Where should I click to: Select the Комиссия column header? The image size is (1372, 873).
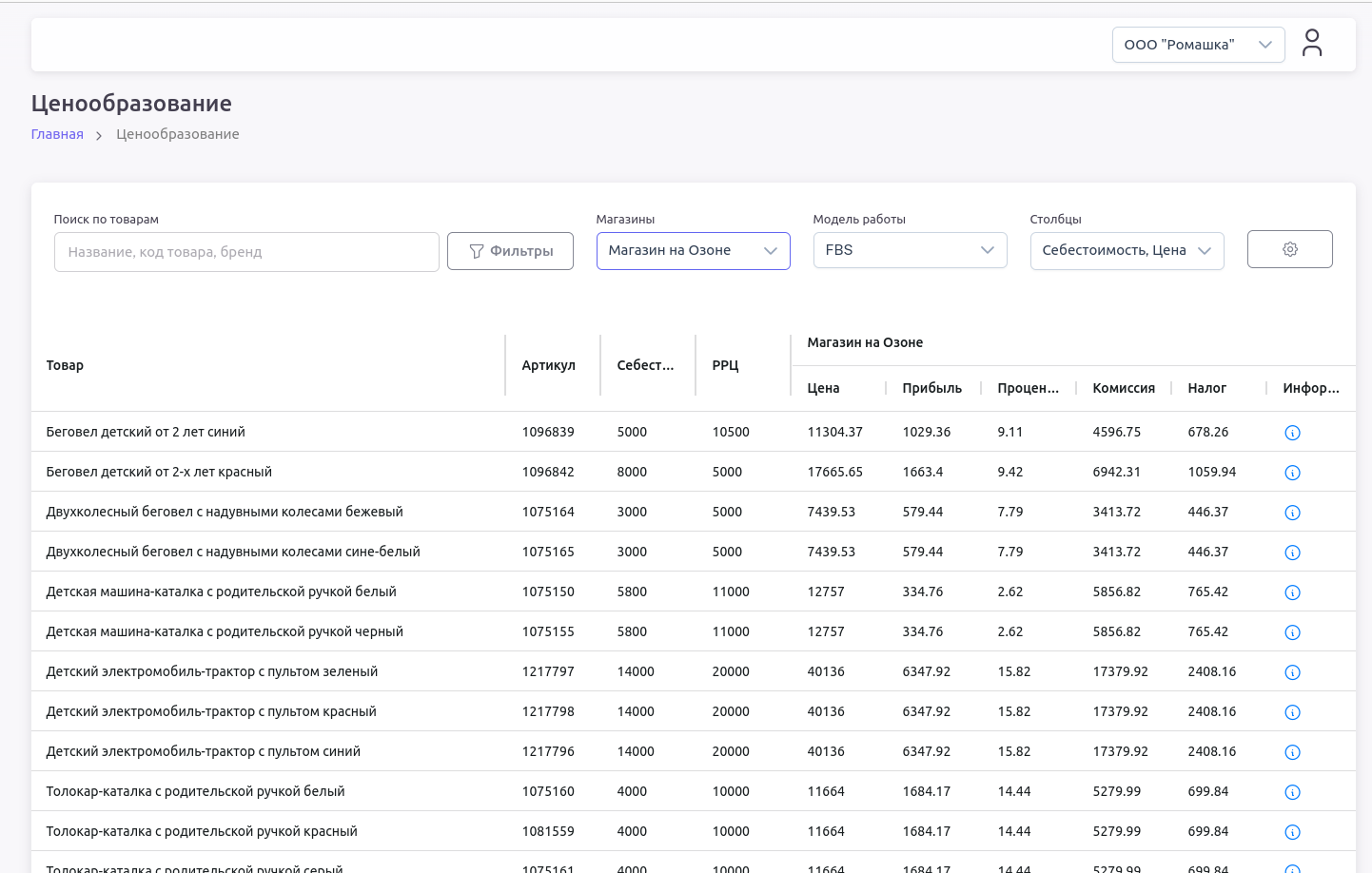click(1123, 388)
